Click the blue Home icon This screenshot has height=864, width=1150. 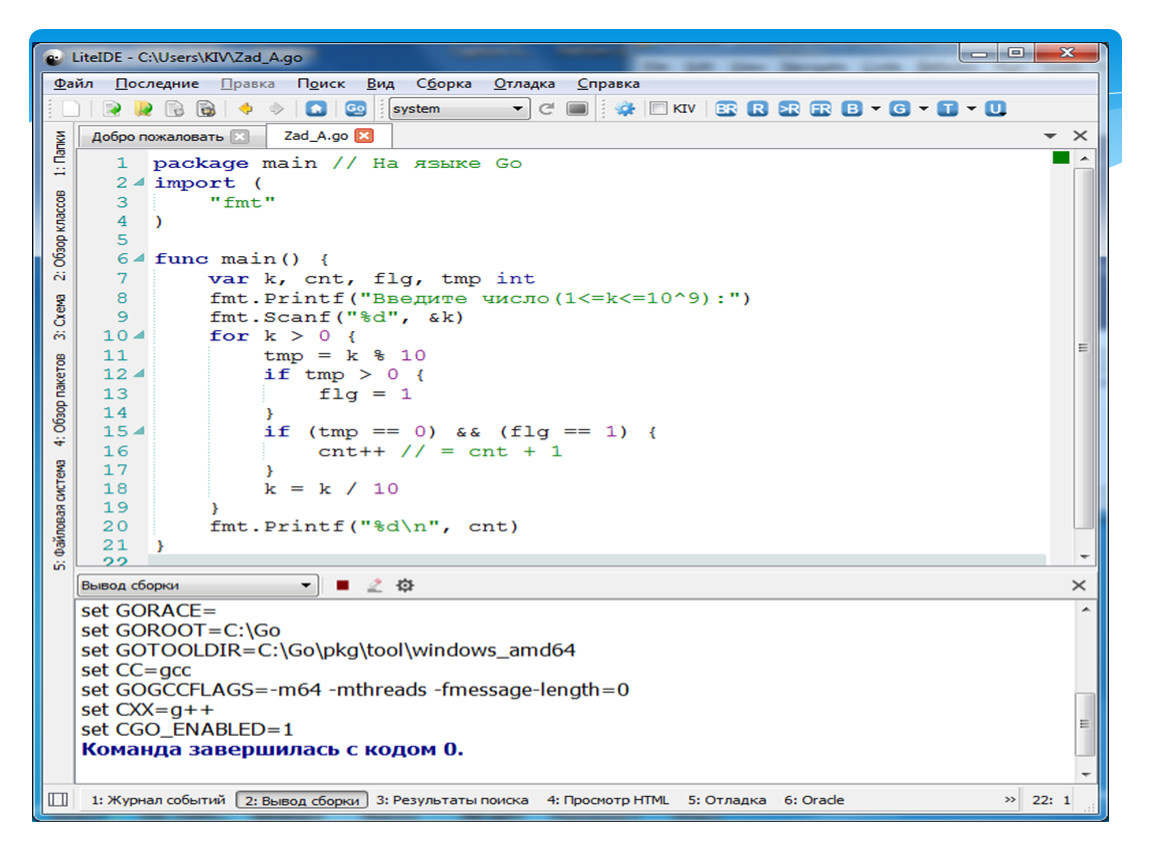[x=316, y=109]
